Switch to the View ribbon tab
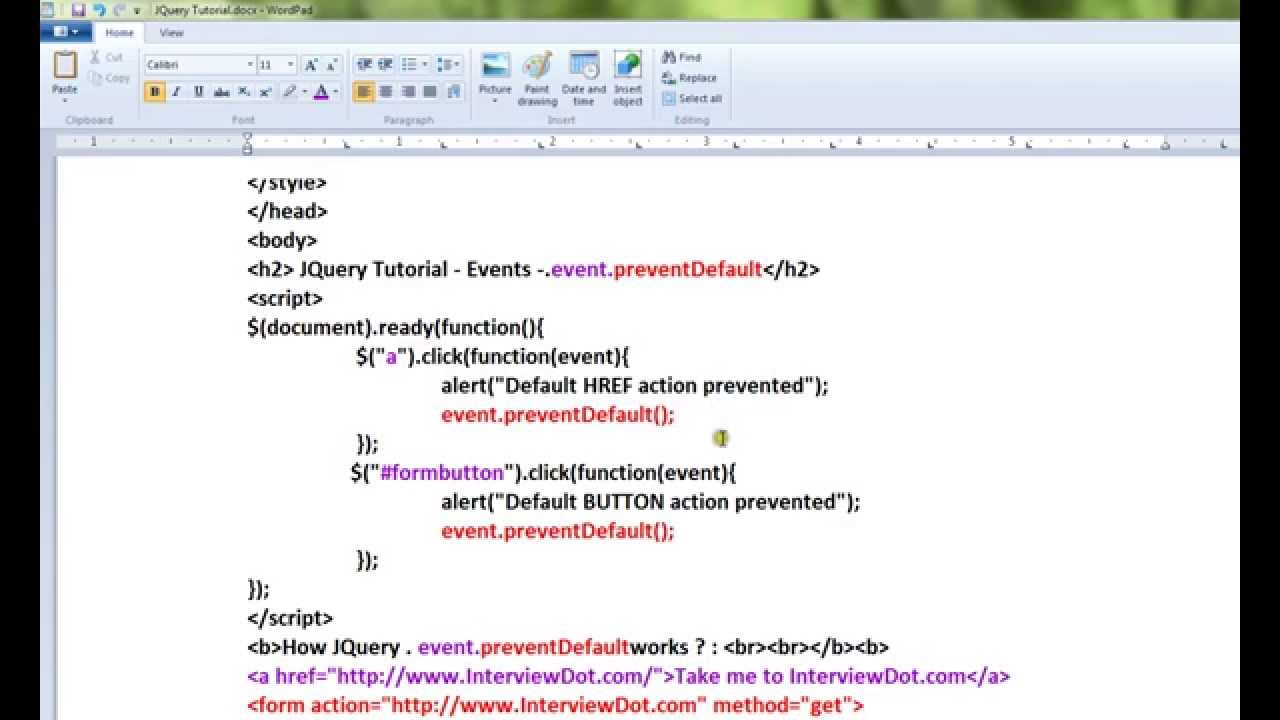This screenshot has width=1280, height=720. (171, 32)
